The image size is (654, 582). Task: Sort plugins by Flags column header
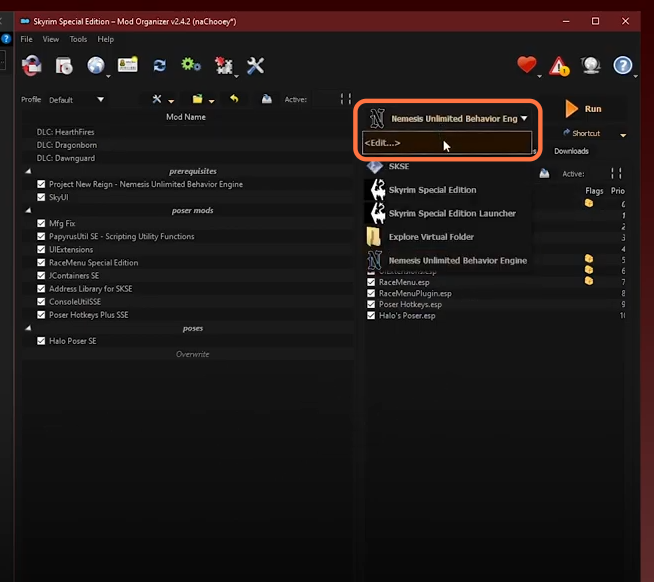(594, 191)
